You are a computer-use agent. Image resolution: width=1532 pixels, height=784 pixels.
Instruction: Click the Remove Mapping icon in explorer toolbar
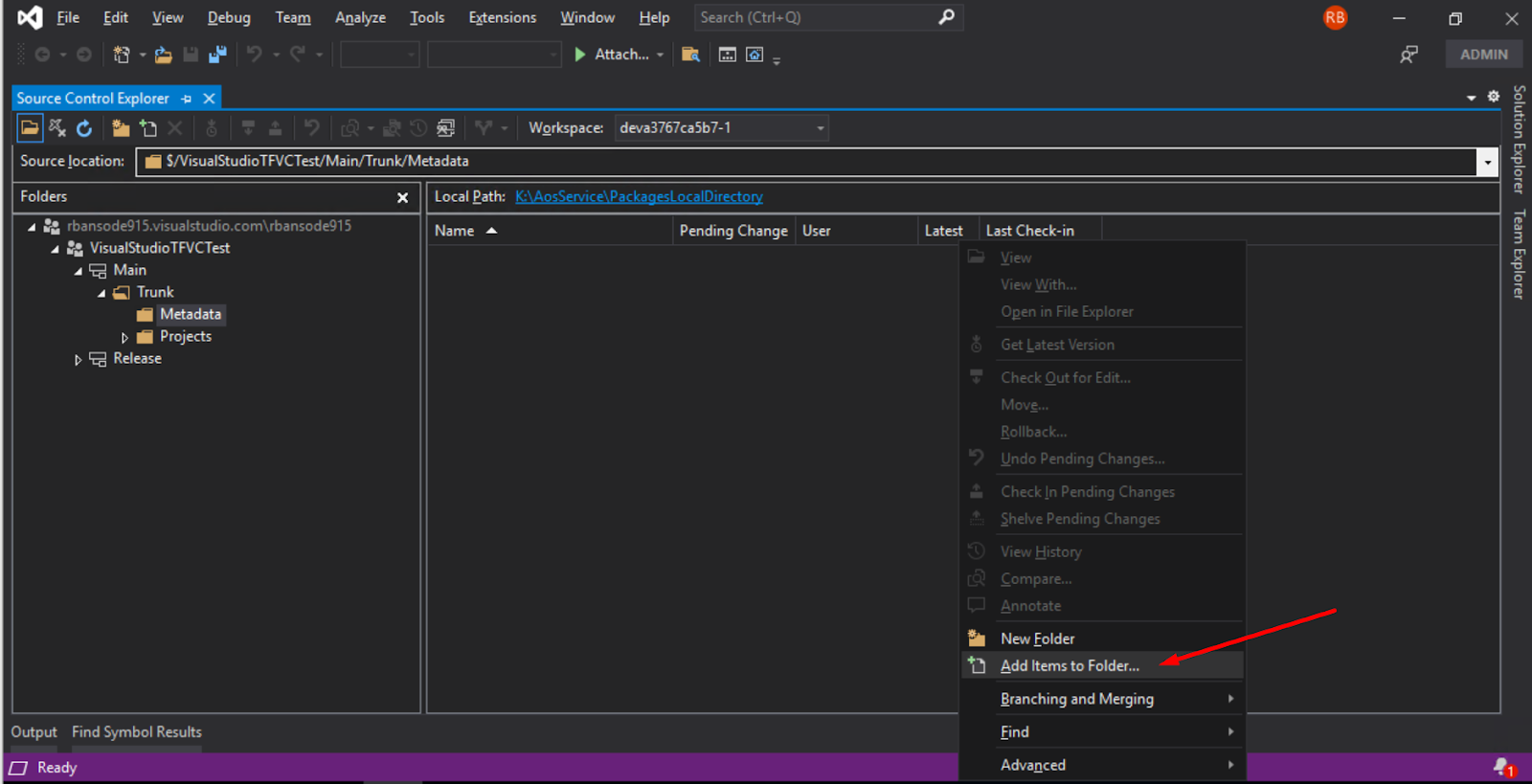coord(57,127)
